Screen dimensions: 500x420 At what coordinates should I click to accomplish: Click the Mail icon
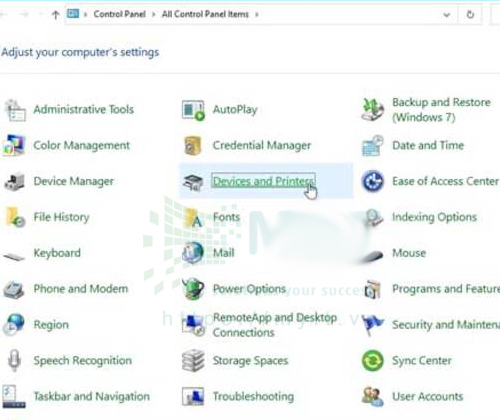(193, 252)
